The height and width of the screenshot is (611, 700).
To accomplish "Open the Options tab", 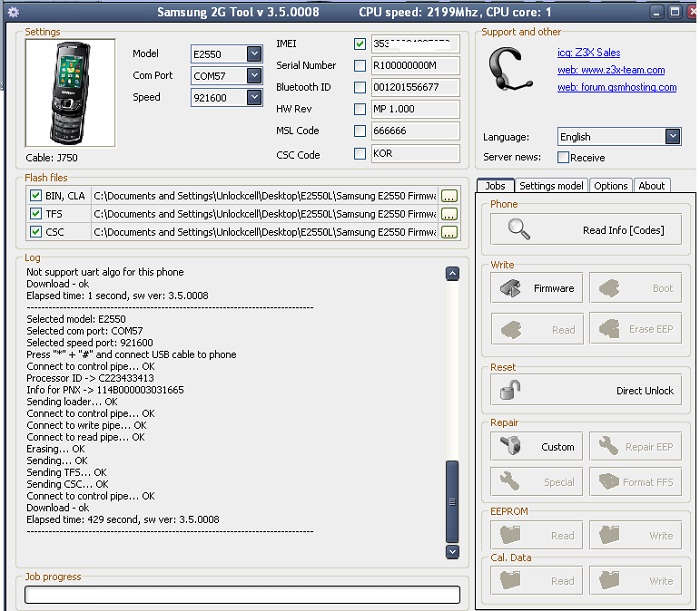I will tap(611, 186).
